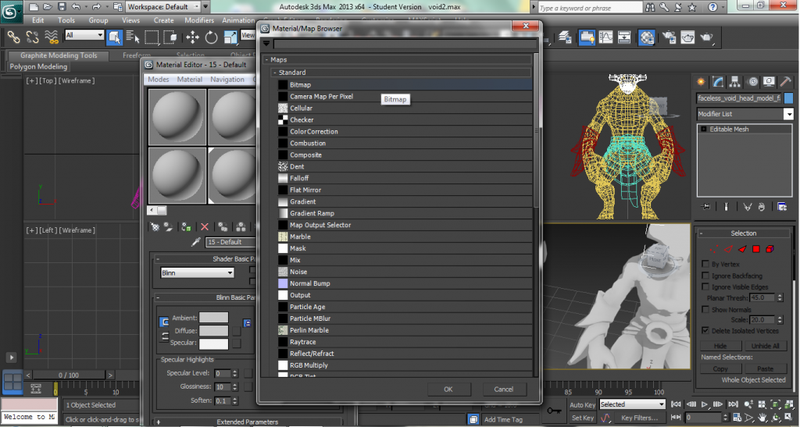Collapse the Maps group in the browser

pyautogui.click(x=267, y=60)
